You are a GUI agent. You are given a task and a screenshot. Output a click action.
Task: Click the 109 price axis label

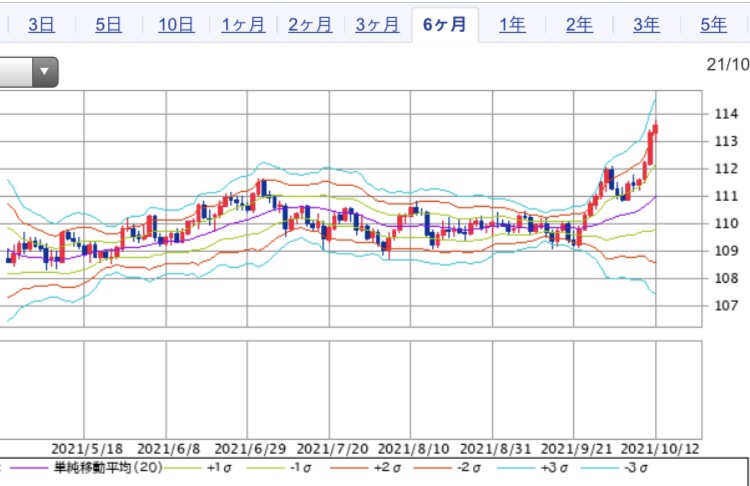[x=726, y=251]
